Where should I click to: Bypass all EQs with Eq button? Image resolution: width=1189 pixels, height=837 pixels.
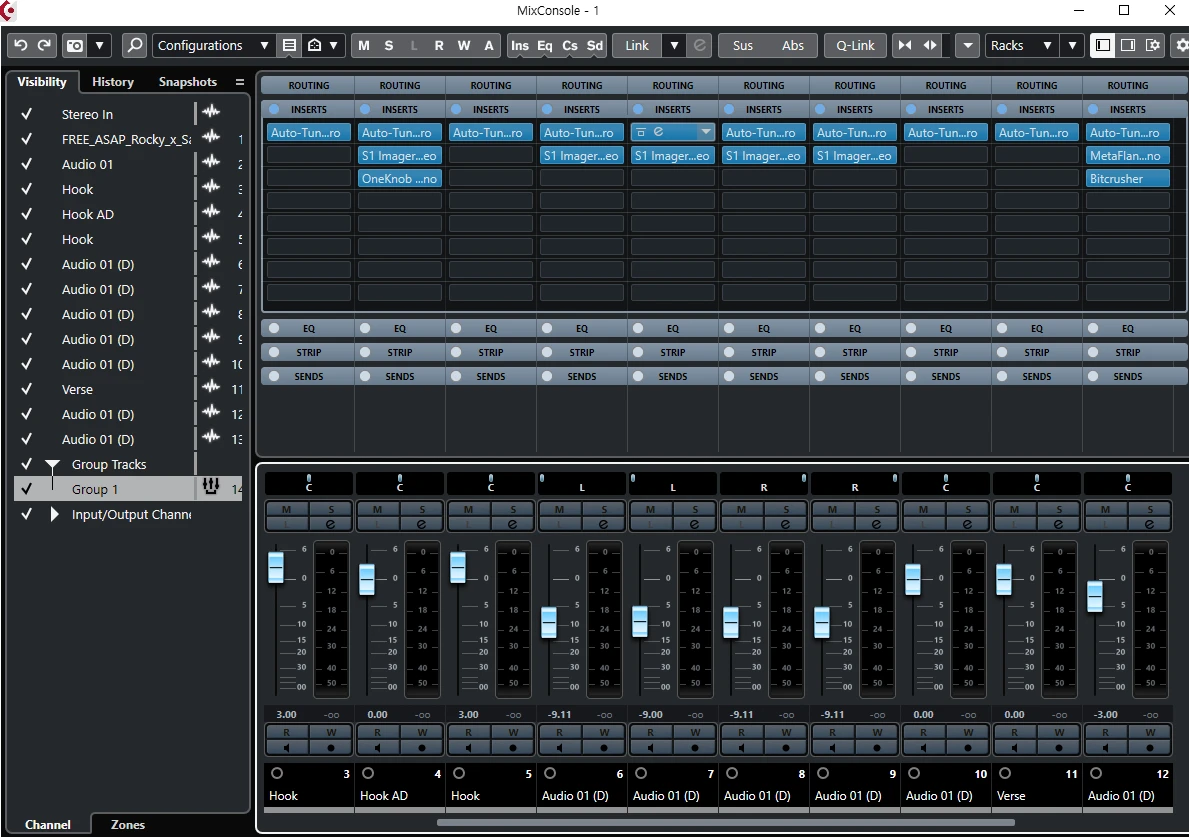point(544,45)
